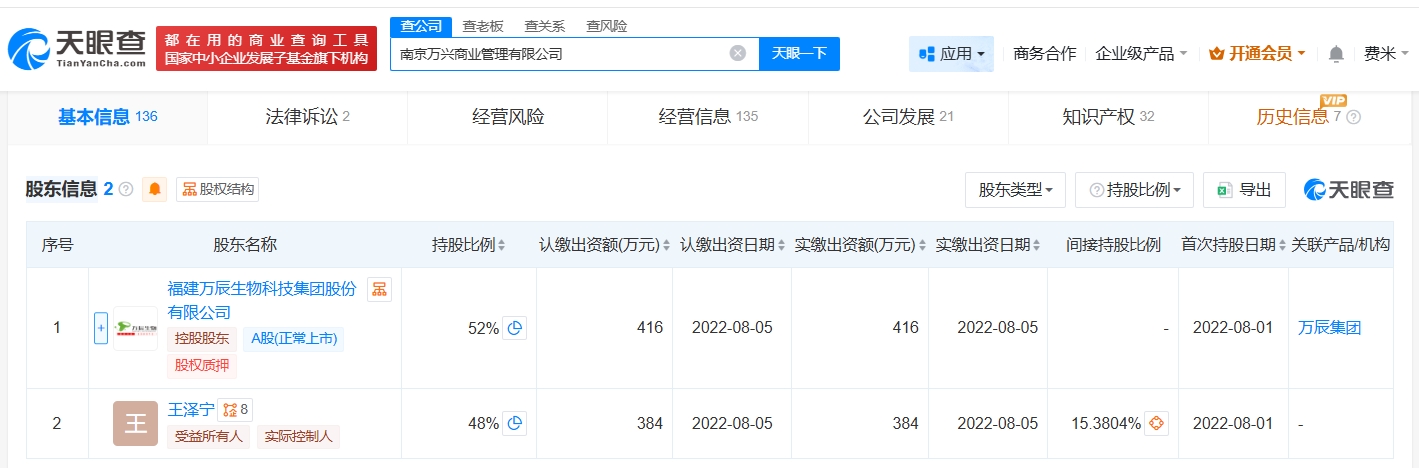This screenshot has height=468, width=1419.
Task: Click the 天眼一下 search button
Action: (799, 54)
